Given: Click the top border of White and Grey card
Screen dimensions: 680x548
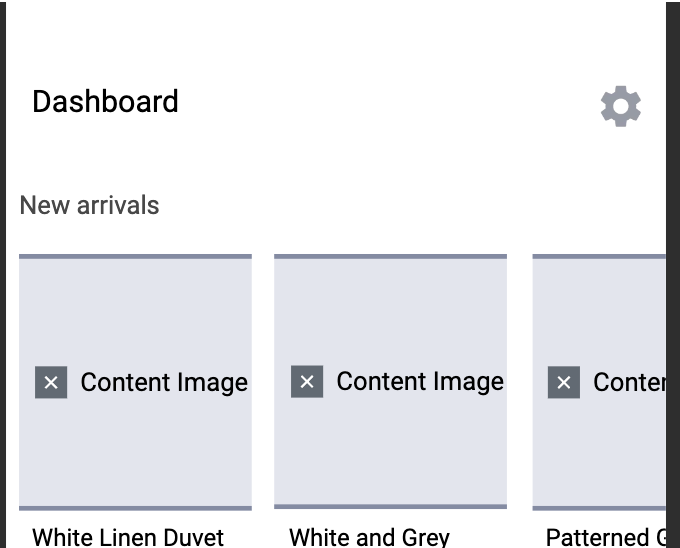Looking at the screenshot, I should (390, 257).
